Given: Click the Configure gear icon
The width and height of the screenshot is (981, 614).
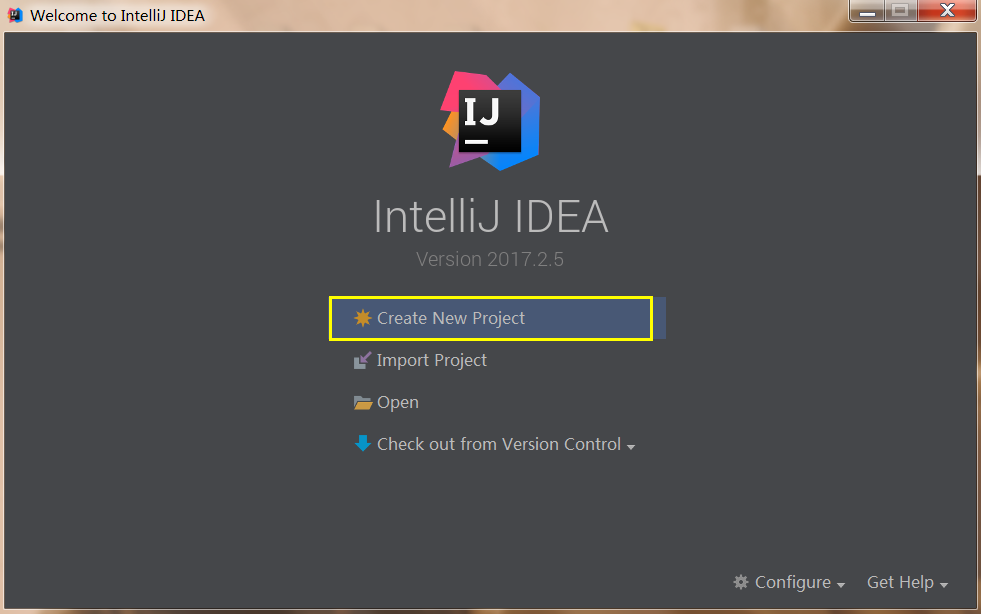Looking at the screenshot, I should [x=741, y=582].
